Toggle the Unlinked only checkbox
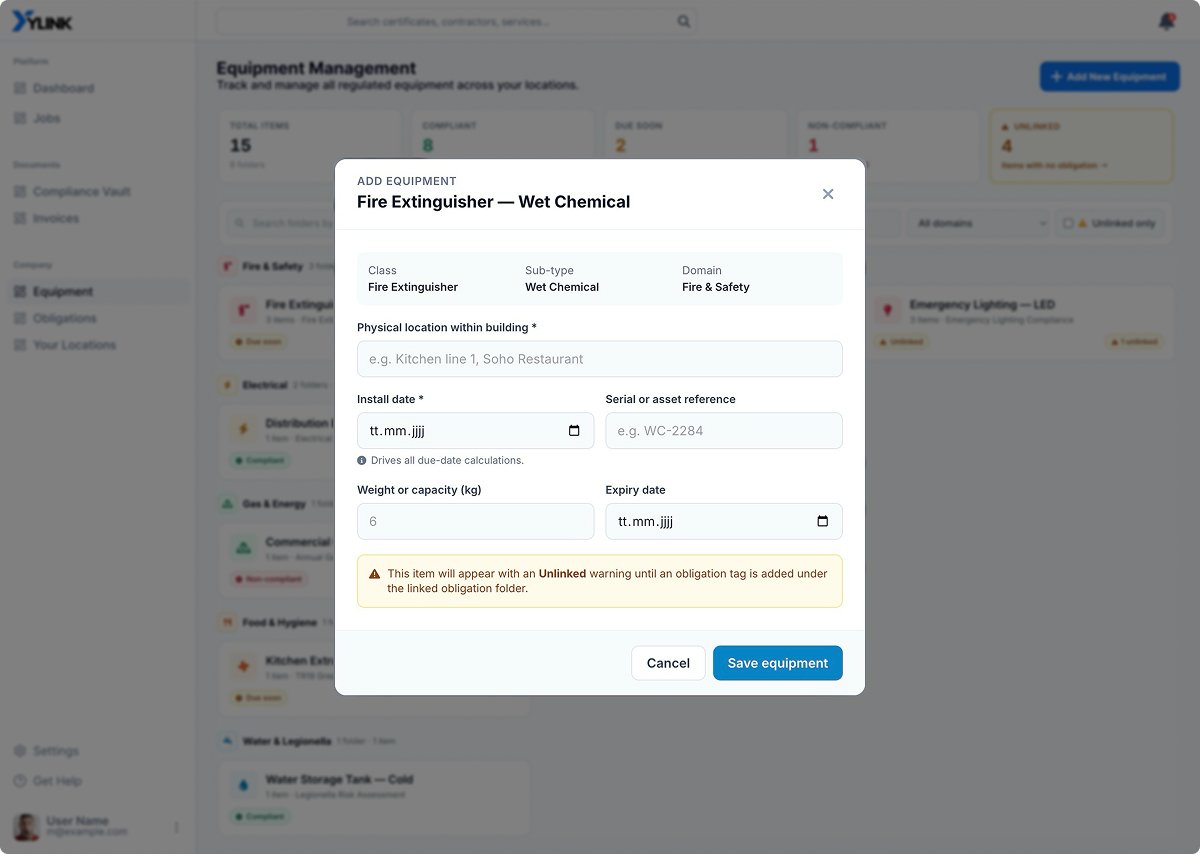Screen dimensions: 1200x854 coord(1068,223)
